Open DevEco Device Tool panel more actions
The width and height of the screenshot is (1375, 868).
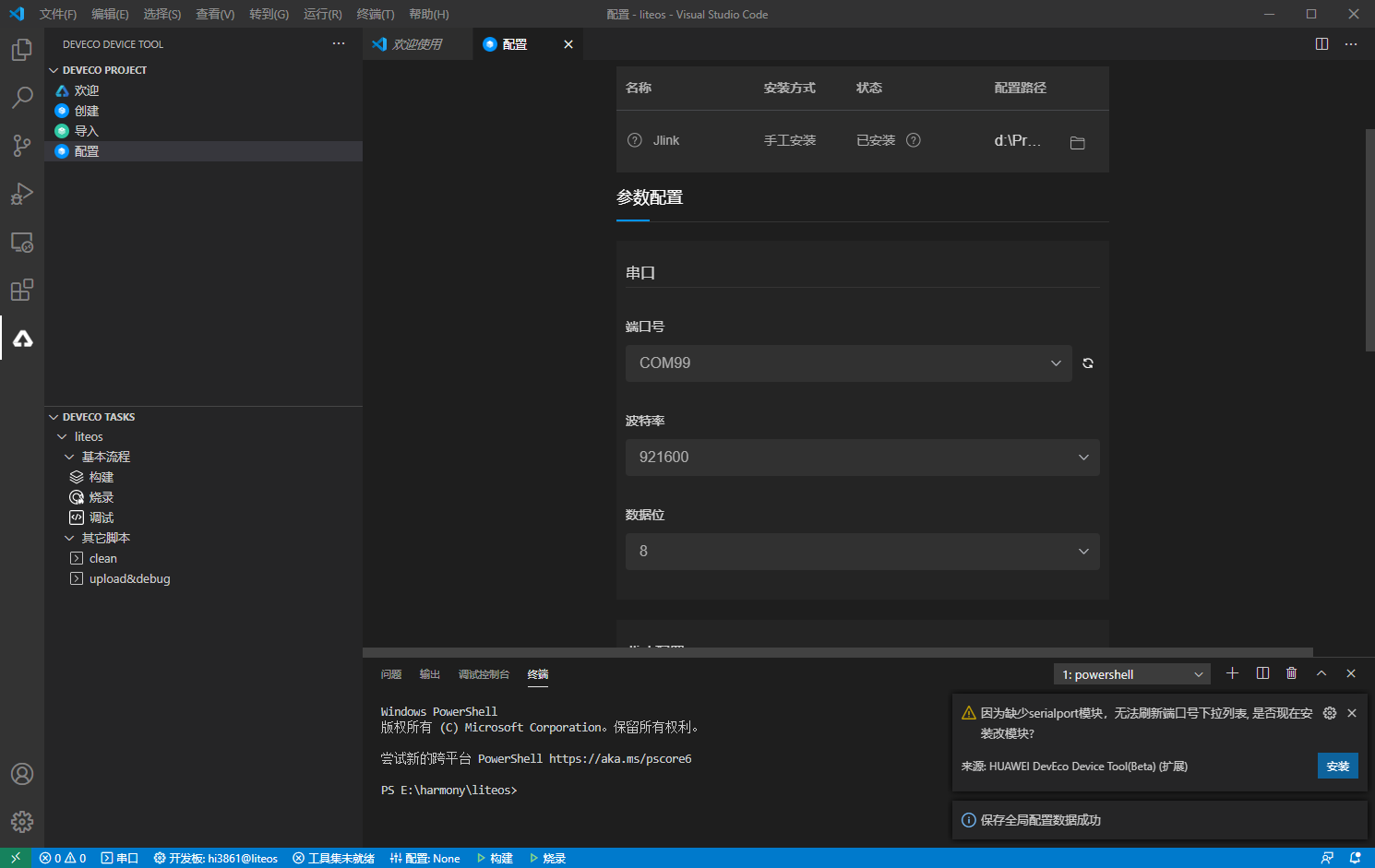pyautogui.click(x=339, y=43)
